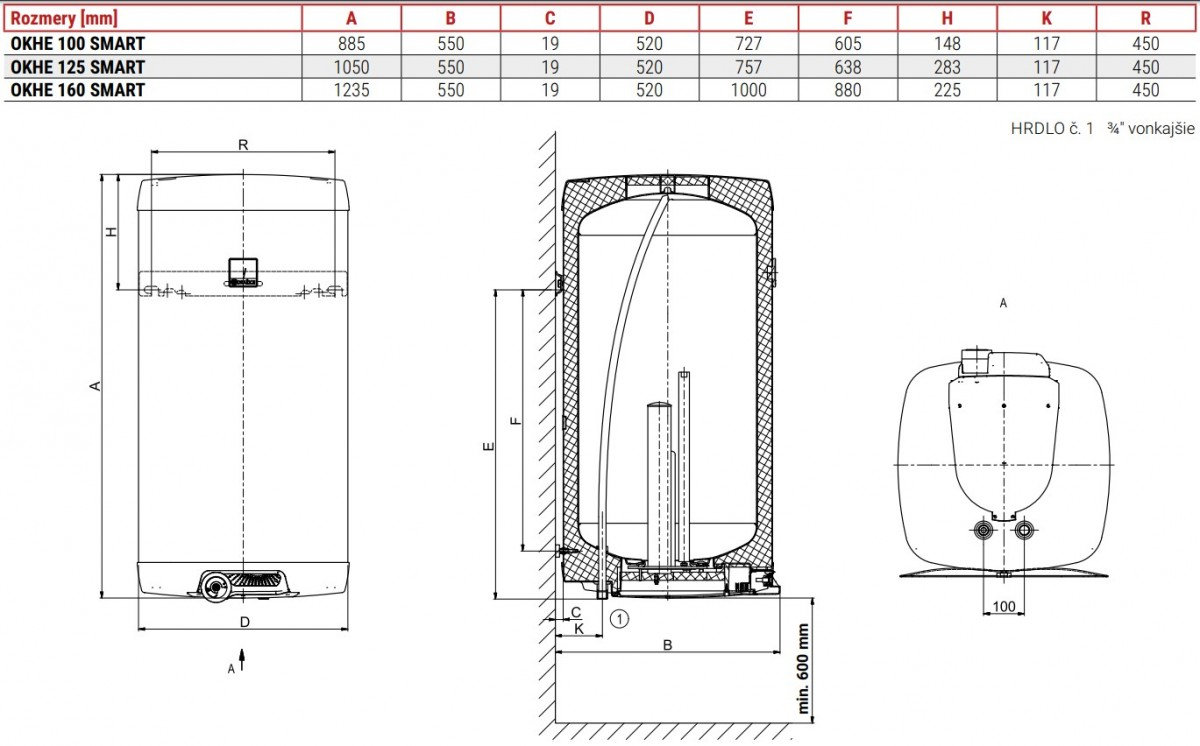Click the circled number 1 outlet marker

coord(620,619)
